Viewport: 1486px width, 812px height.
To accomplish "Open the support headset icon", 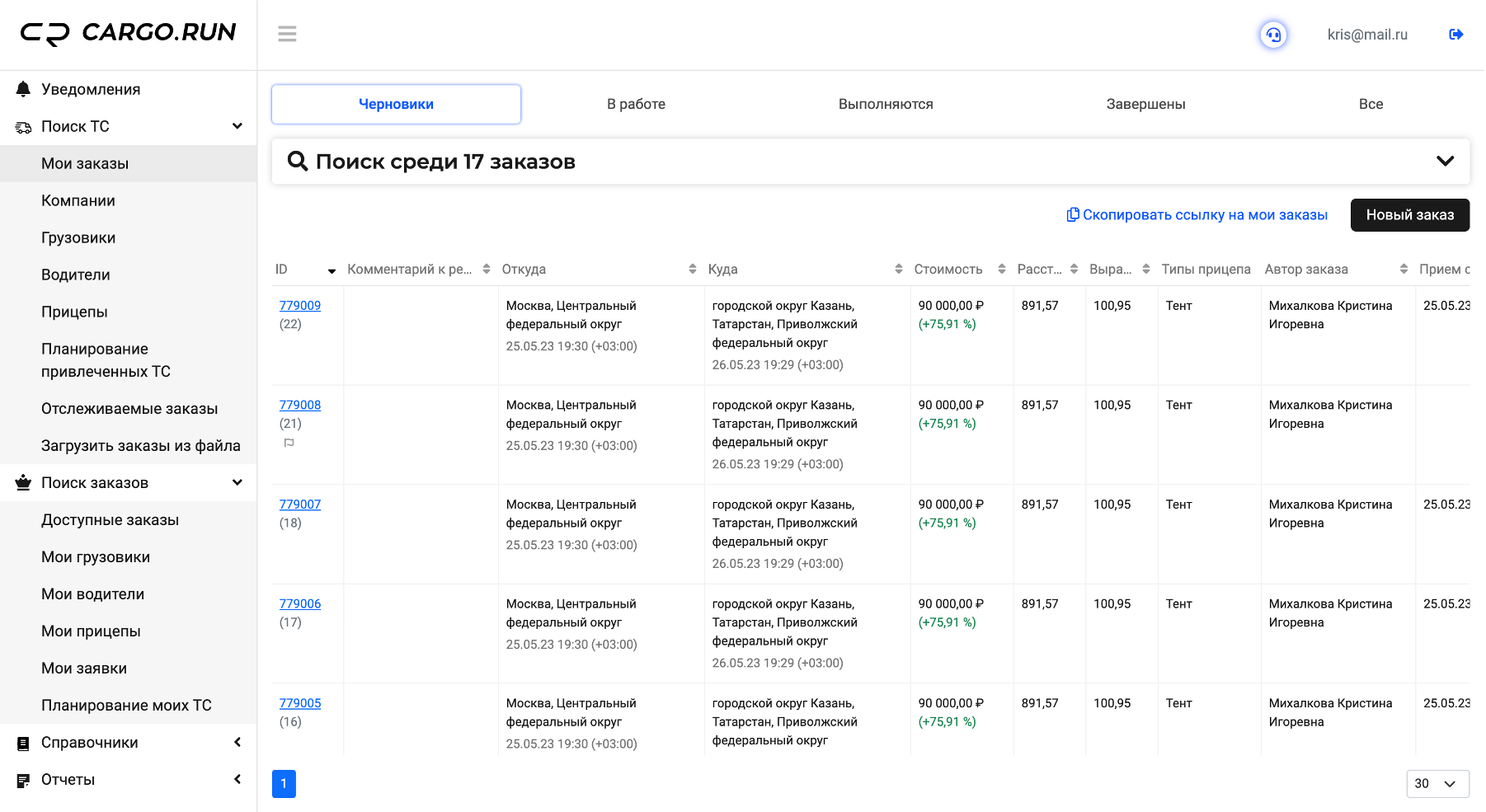I will coord(1273,35).
